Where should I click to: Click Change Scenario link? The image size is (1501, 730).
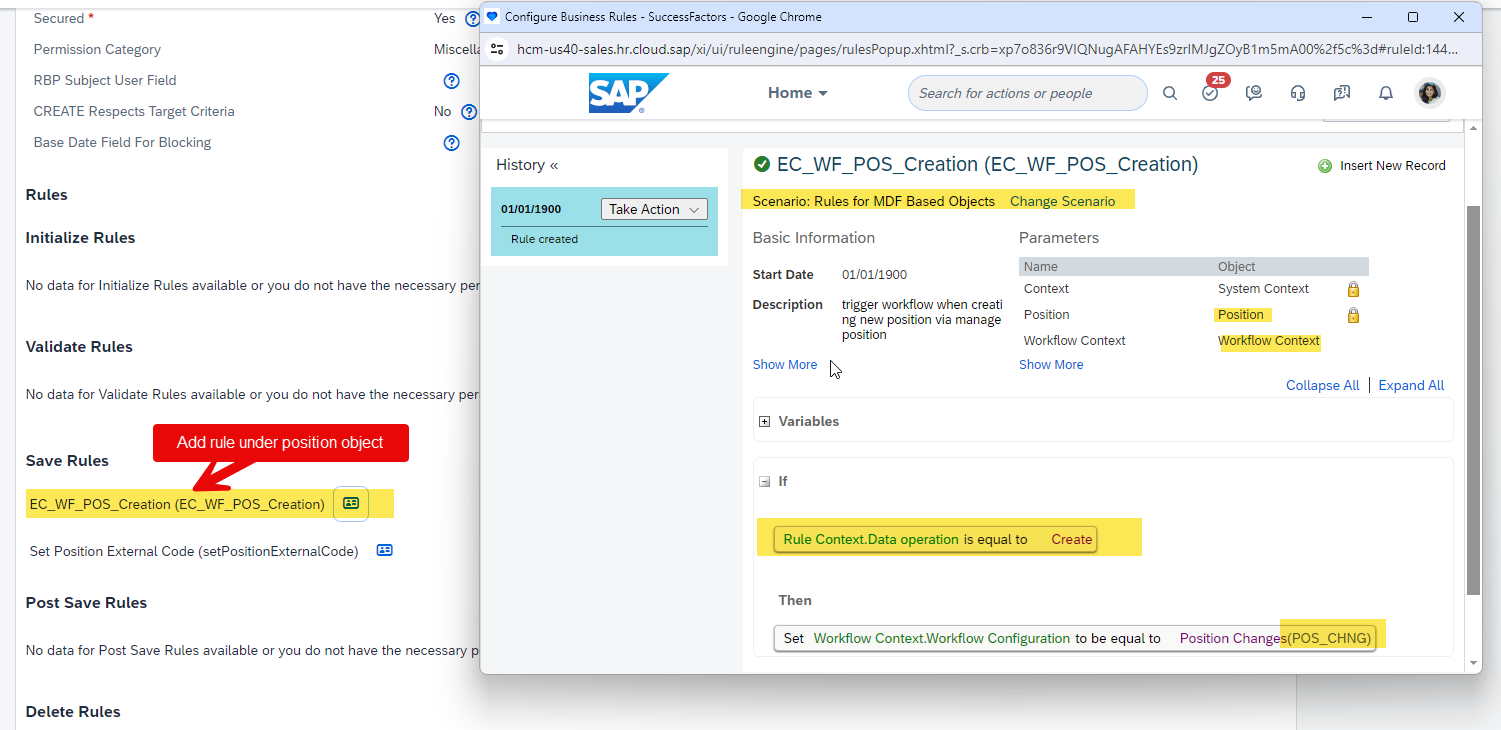[1062, 201]
